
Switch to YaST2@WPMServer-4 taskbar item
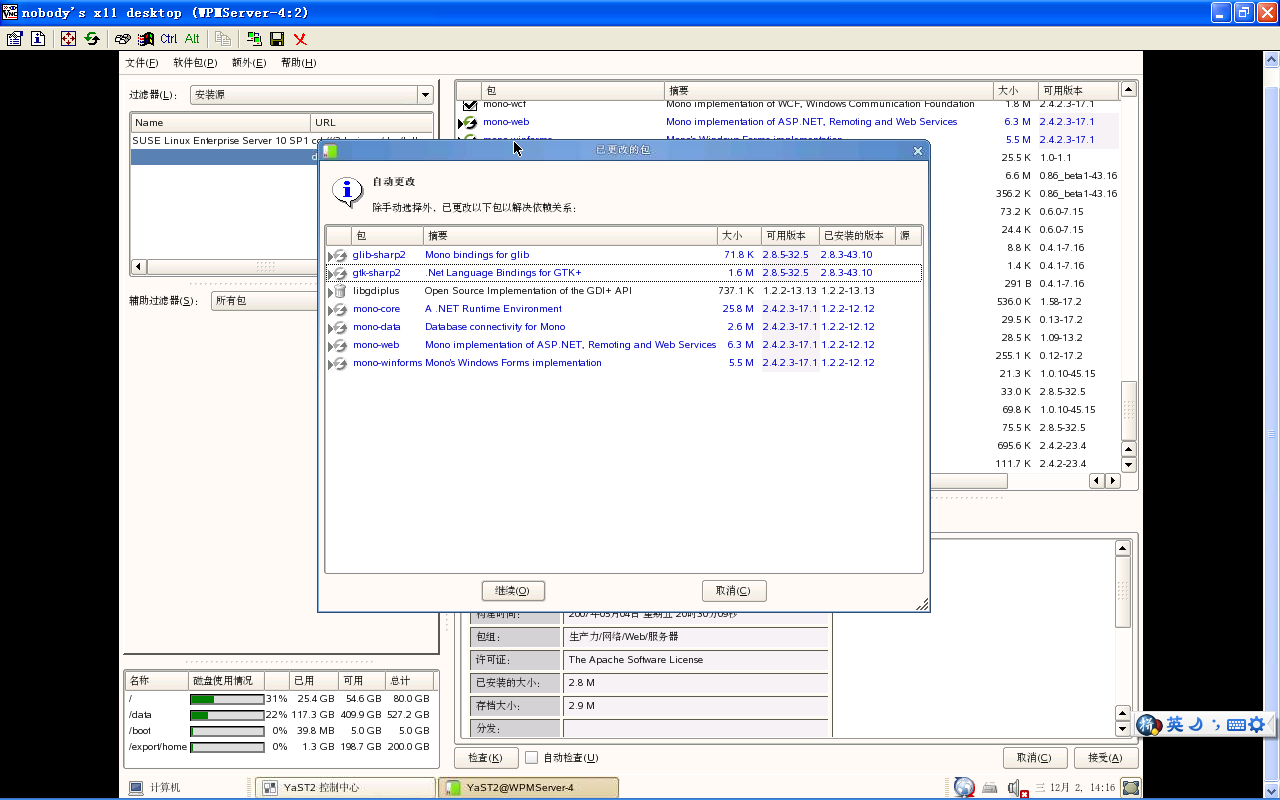[x=528, y=788]
